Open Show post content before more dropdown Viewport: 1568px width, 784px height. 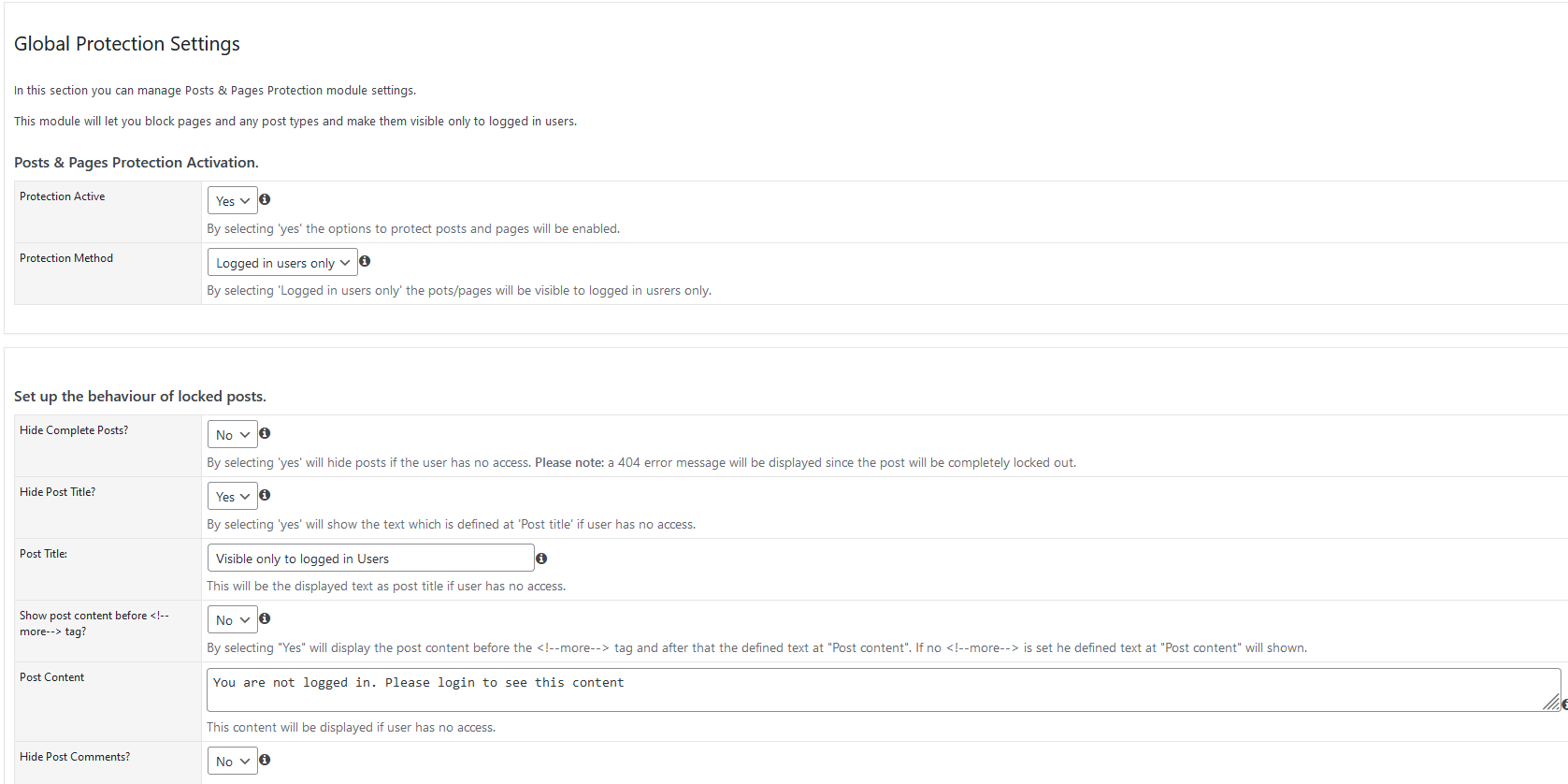click(x=232, y=619)
